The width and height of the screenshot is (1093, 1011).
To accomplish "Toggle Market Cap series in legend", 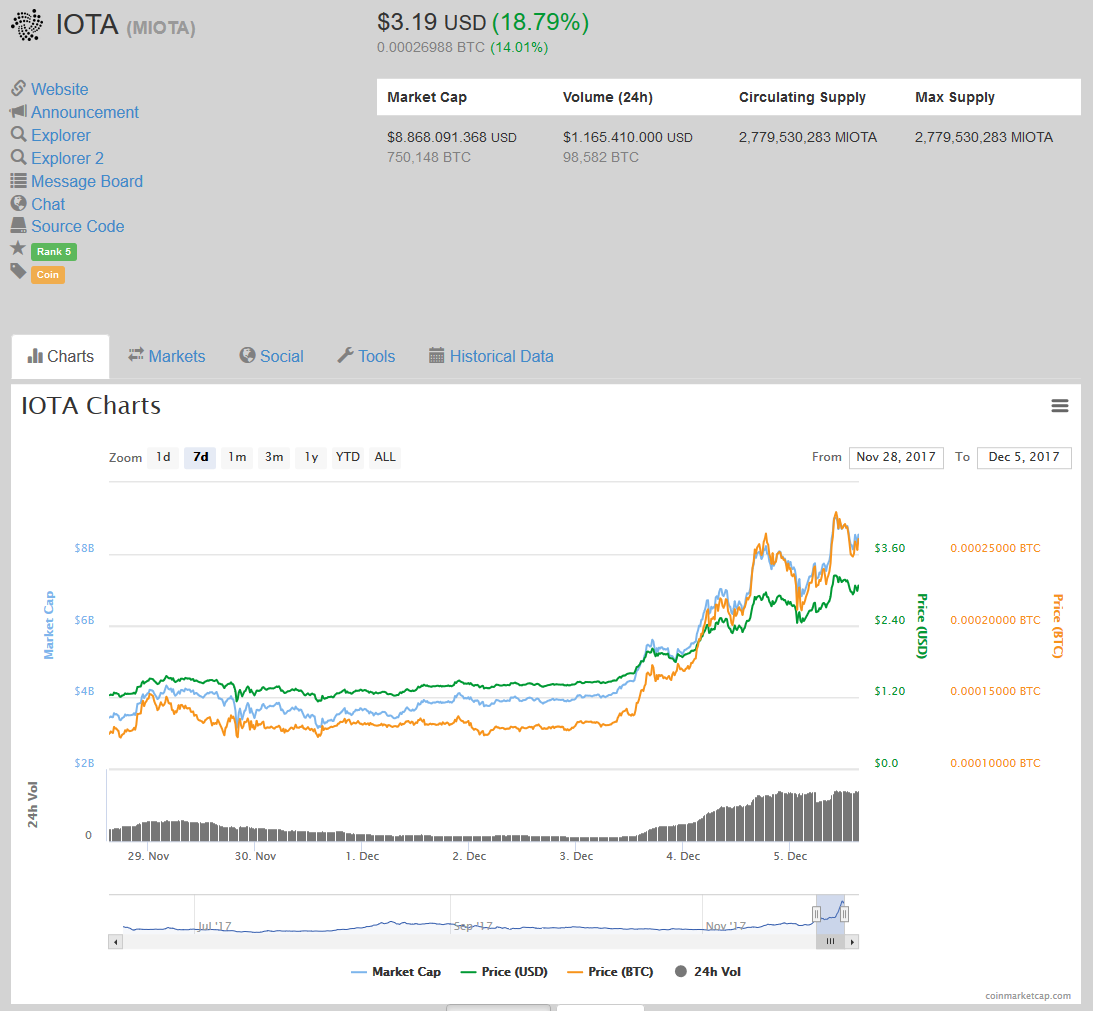I will [x=396, y=972].
